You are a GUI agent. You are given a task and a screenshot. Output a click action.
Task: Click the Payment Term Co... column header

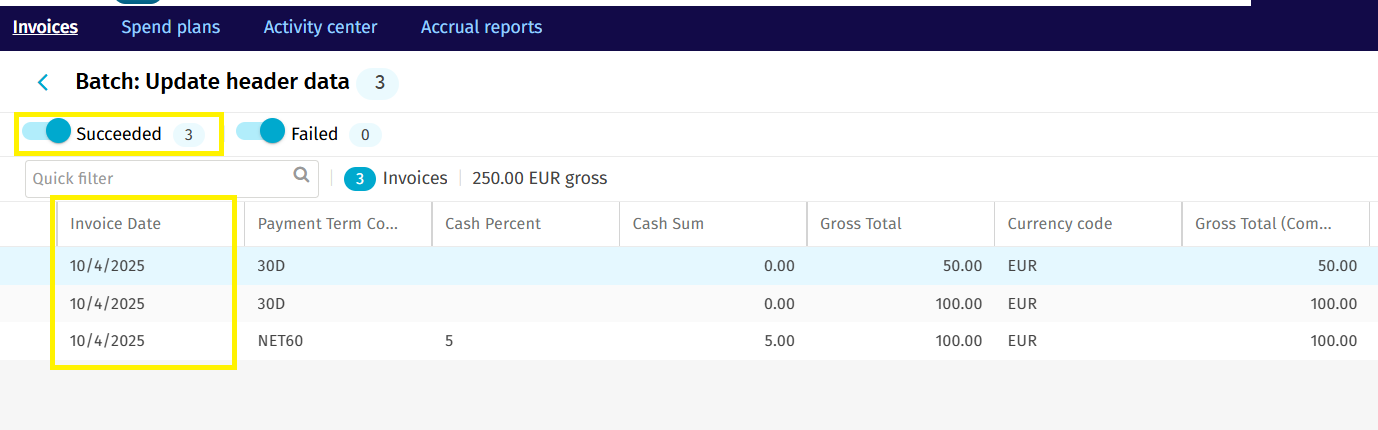tap(328, 224)
